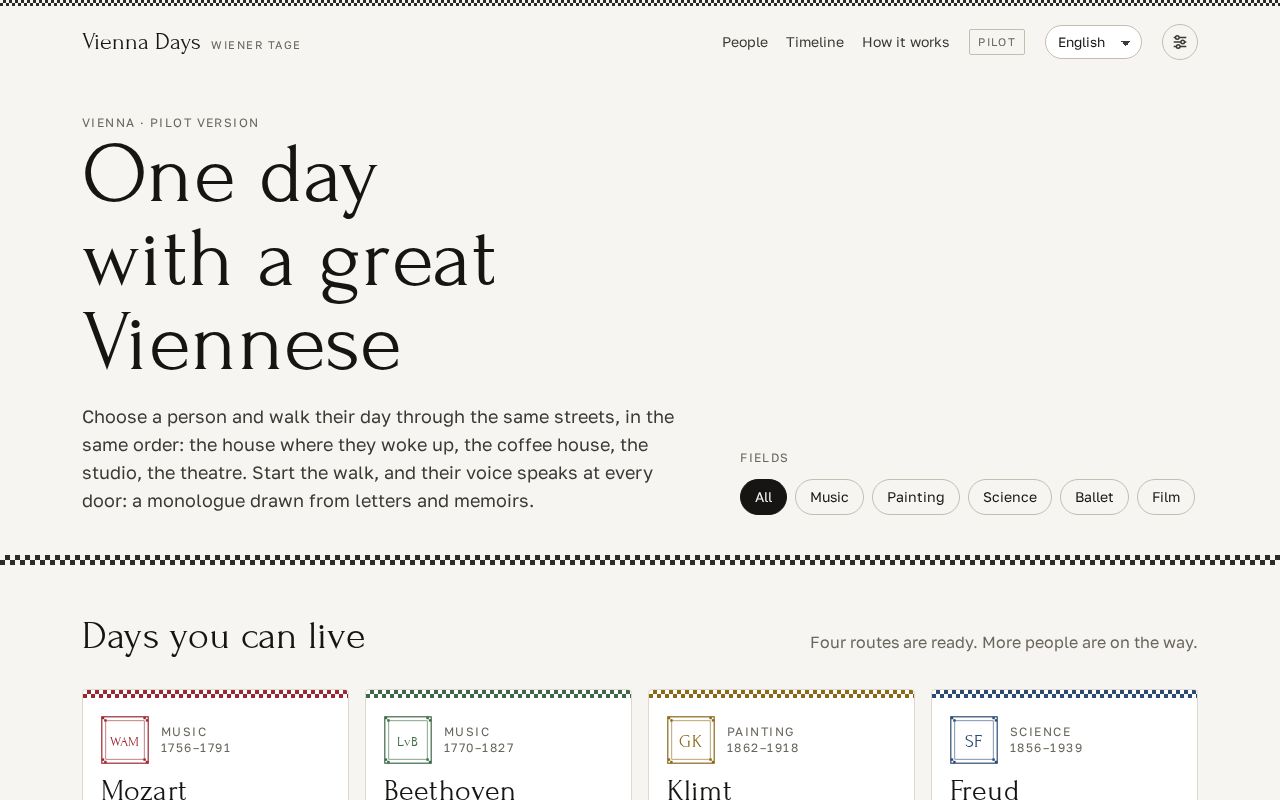Click the 'Four routes are ready' note
The width and height of the screenshot is (1280, 800).
1003,642
